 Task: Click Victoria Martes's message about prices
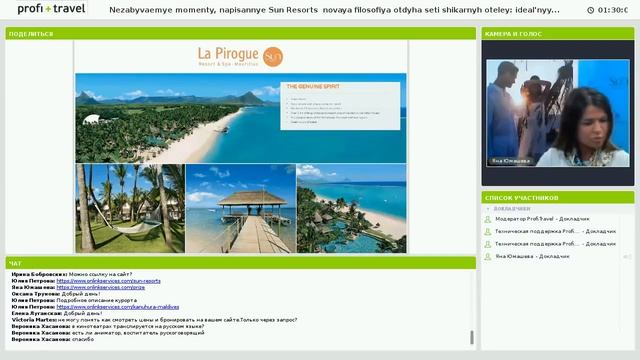178,320
